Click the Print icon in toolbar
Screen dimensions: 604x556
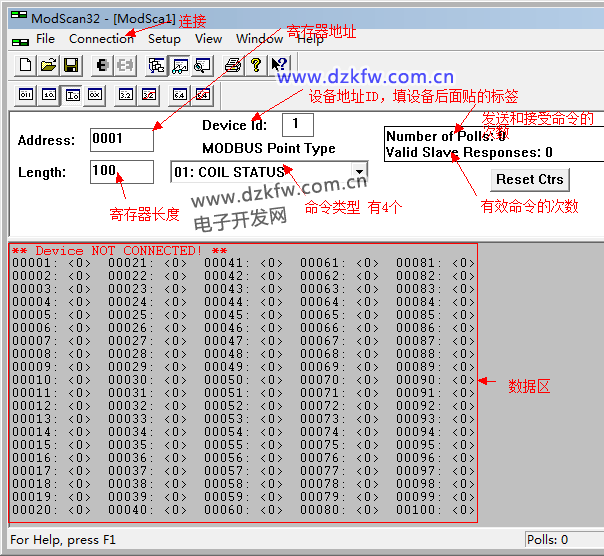click(x=232, y=65)
